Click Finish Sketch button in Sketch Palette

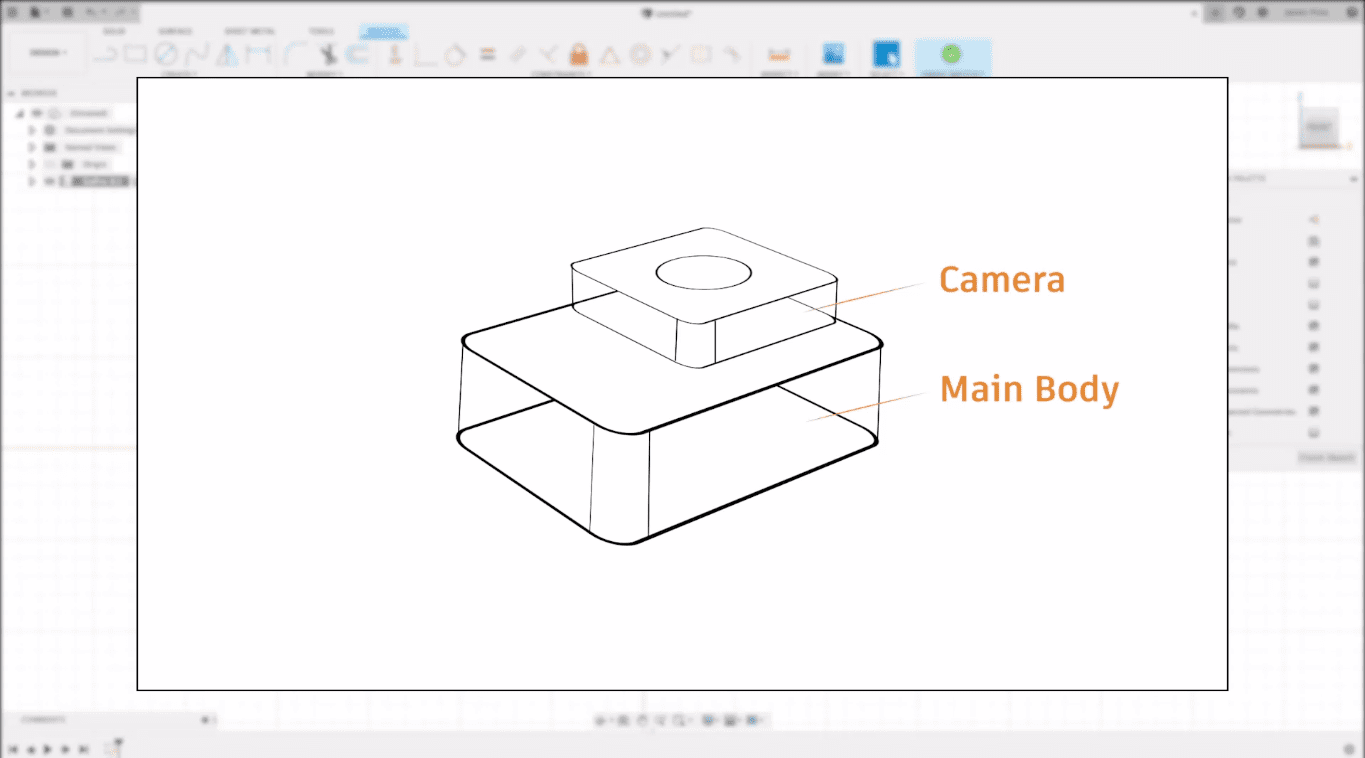point(1326,457)
